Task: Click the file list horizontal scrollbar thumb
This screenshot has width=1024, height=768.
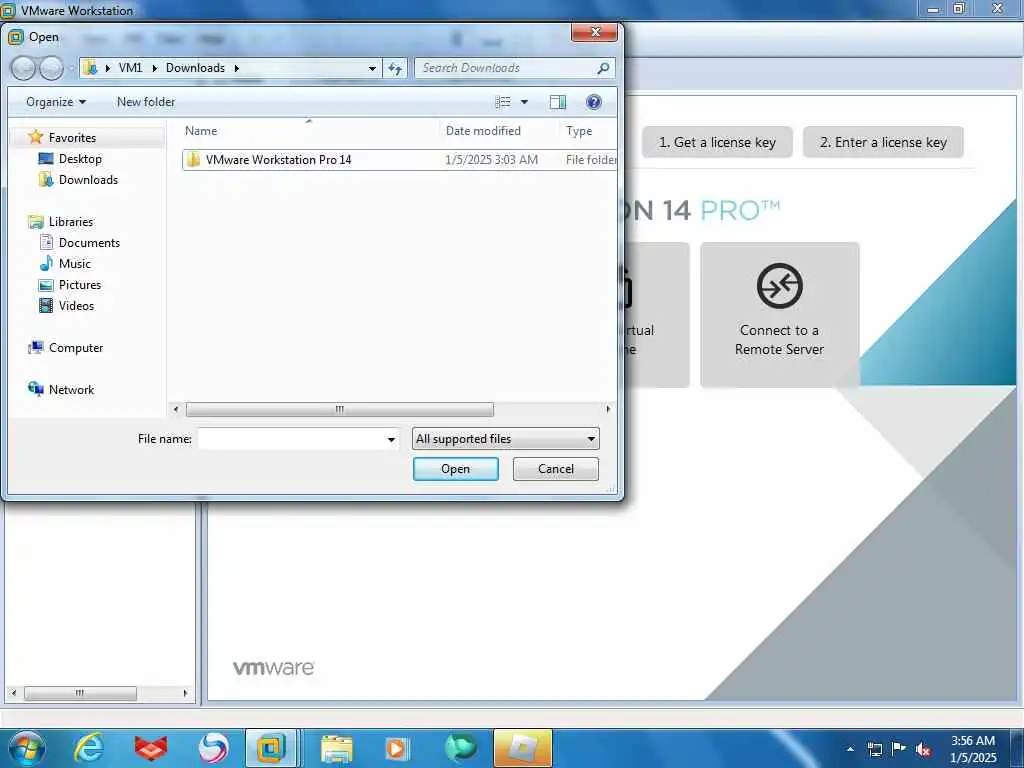Action: (x=340, y=409)
